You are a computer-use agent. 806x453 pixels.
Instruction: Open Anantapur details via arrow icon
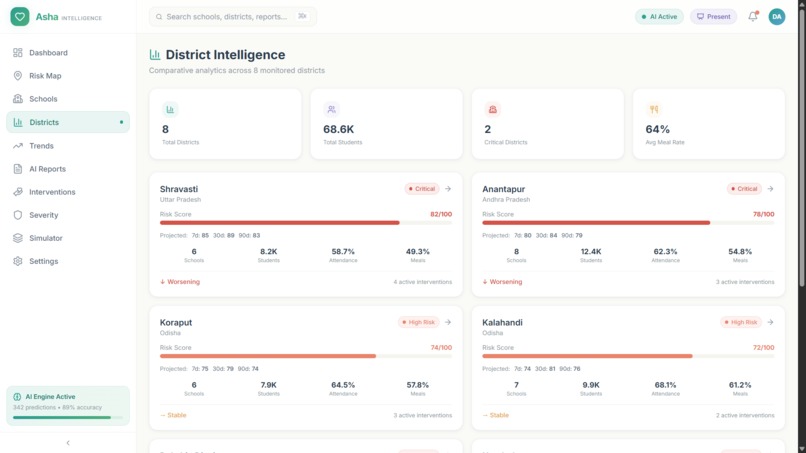click(770, 189)
